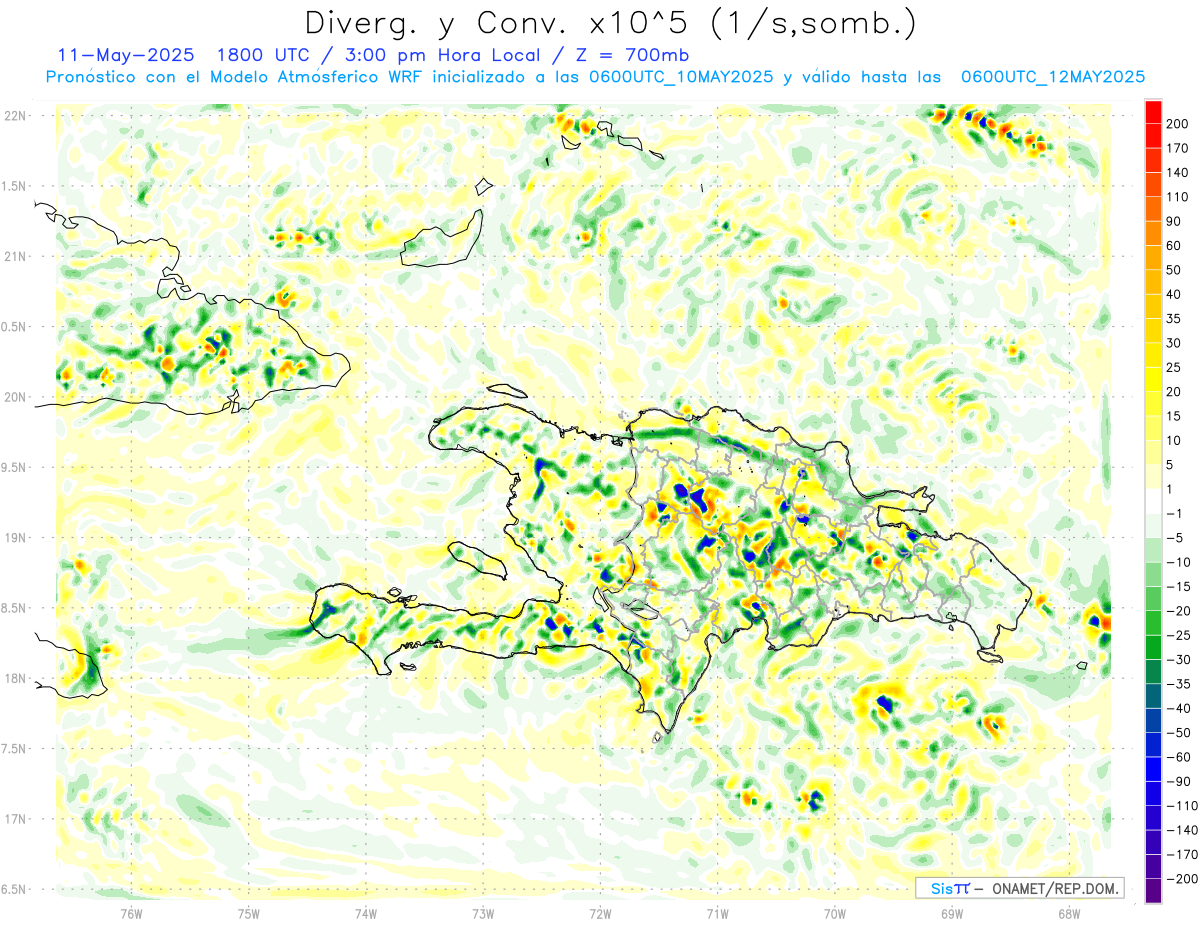Viewport: 1200px width, 927px height.
Task: Click the '69W' longitude label
Action: click(952, 913)
